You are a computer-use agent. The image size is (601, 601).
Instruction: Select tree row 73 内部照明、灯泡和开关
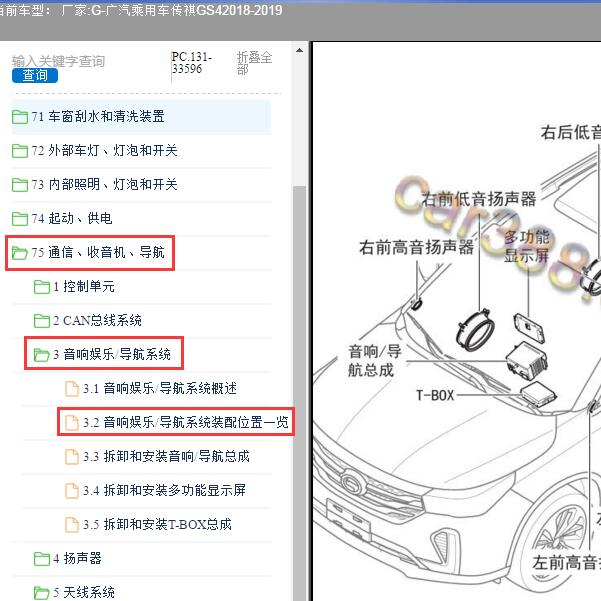click(141, 185)
